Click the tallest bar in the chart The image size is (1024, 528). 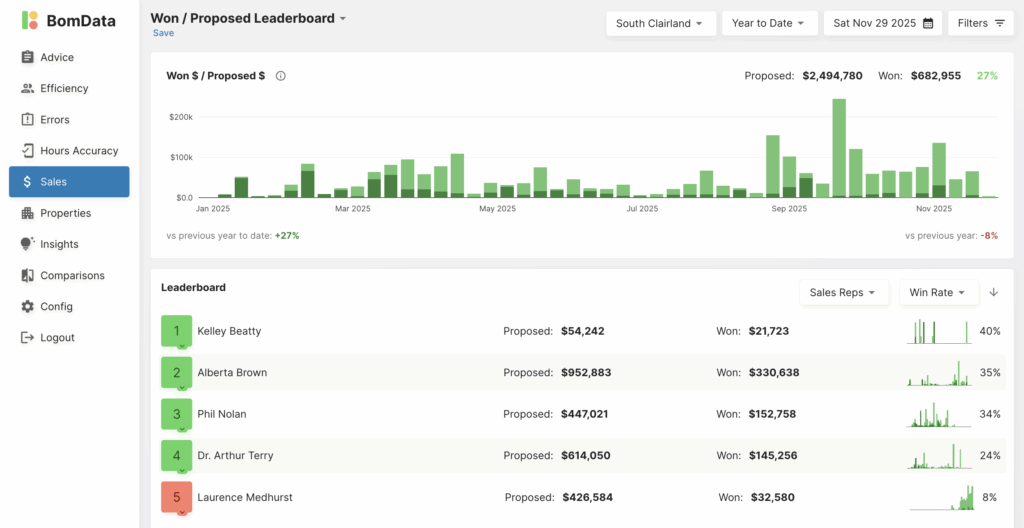[839, 148]
